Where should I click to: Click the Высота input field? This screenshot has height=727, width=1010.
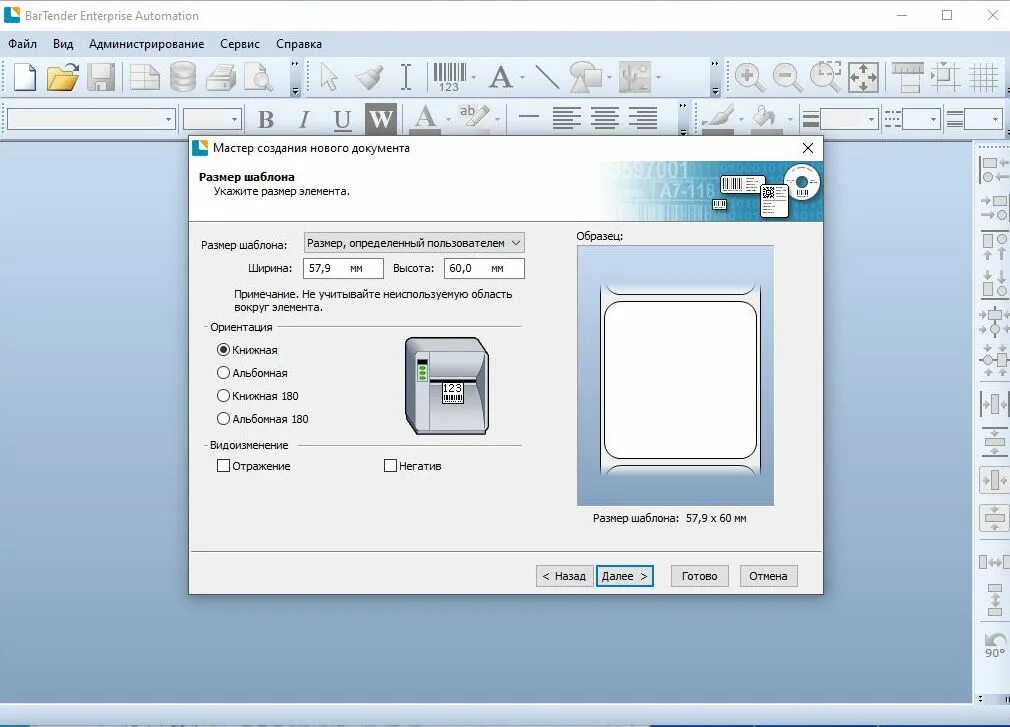pyautogui.click(x=484, y=268)
